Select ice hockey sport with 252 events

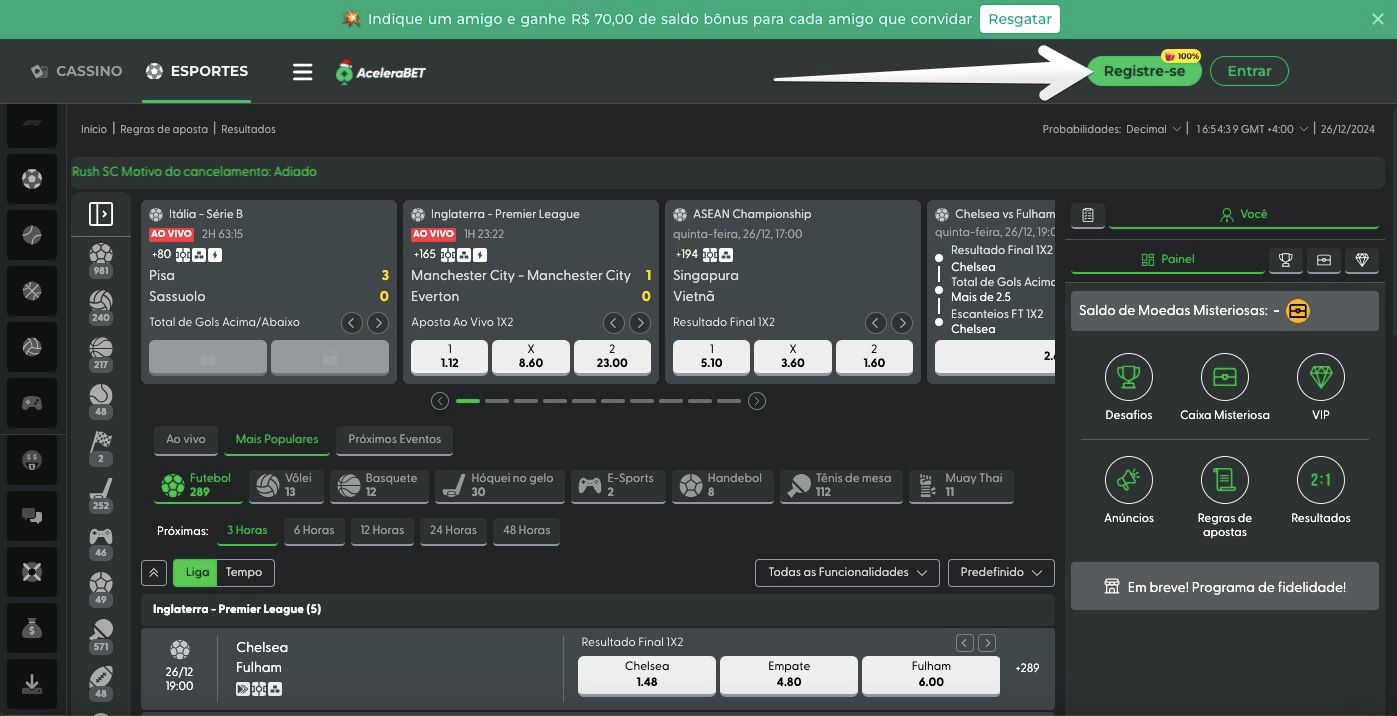[100, 495]
